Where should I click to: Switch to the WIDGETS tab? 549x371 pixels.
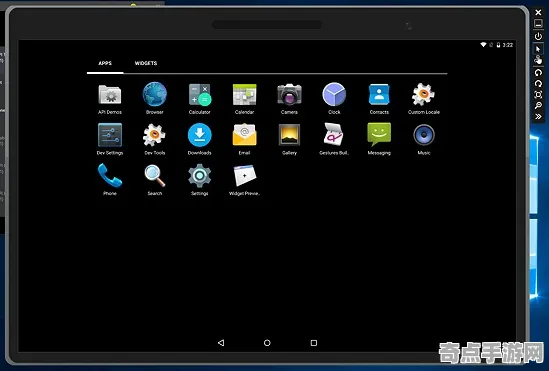click(146, 63)
